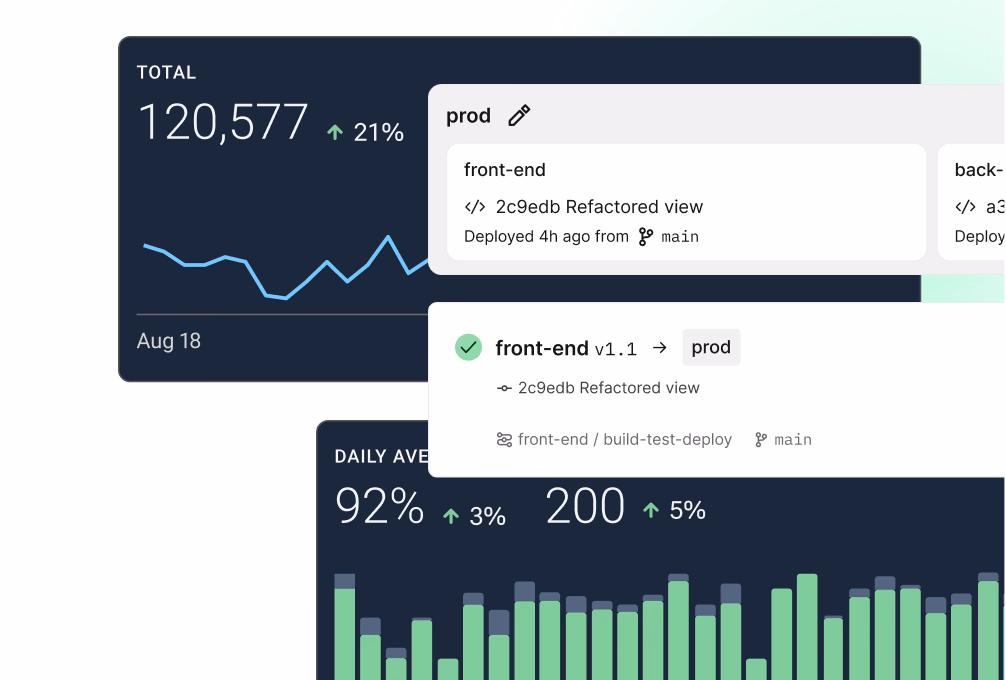This screenshot has height=680, width=1006.
Task: Open the prod badge on the deployment row
Action: 711,347
